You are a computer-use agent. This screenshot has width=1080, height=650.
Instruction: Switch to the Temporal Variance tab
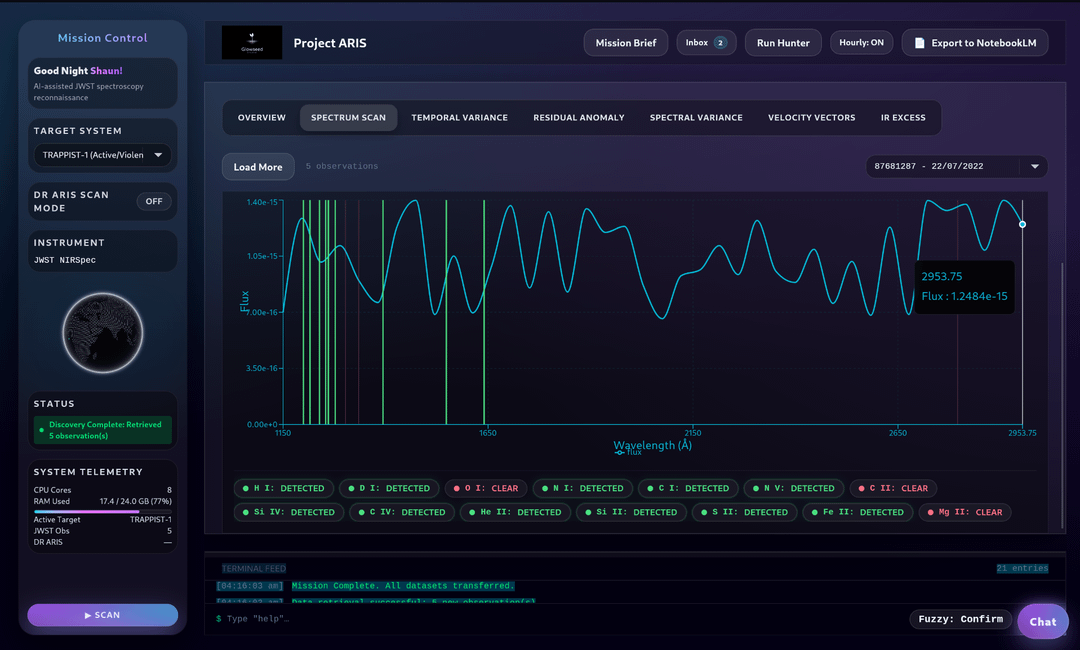(459, 118)
